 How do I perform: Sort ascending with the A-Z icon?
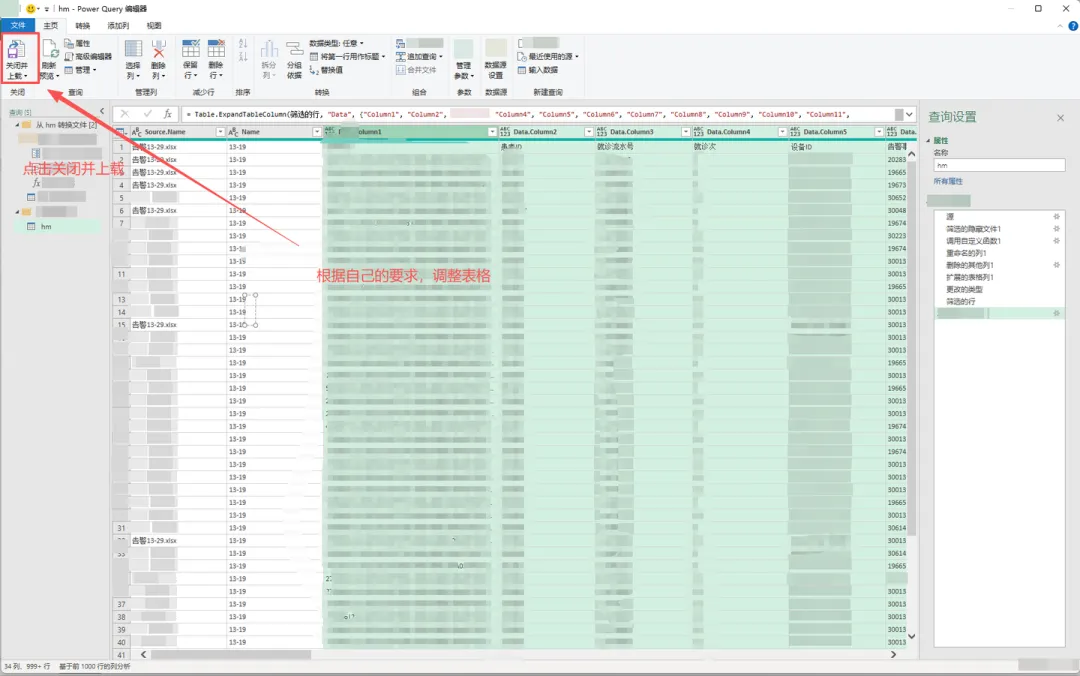[x=243, y=43]
